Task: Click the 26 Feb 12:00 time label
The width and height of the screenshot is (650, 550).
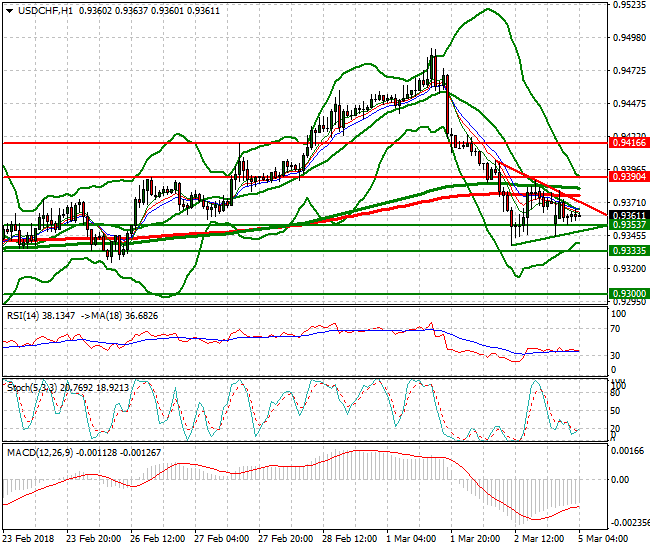Action: (x=158, y=539)
